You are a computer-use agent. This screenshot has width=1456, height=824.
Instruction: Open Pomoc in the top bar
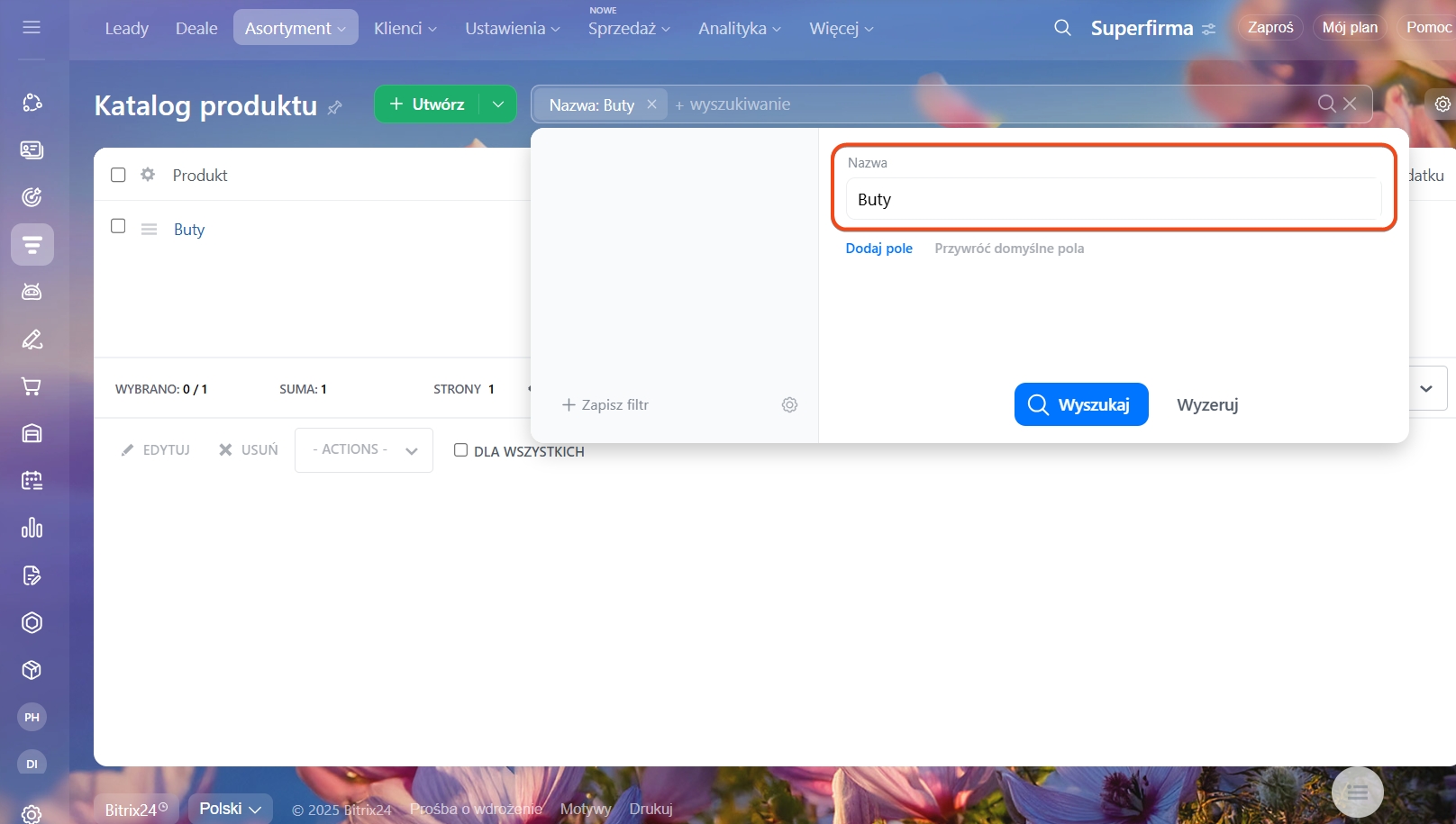1428,27
